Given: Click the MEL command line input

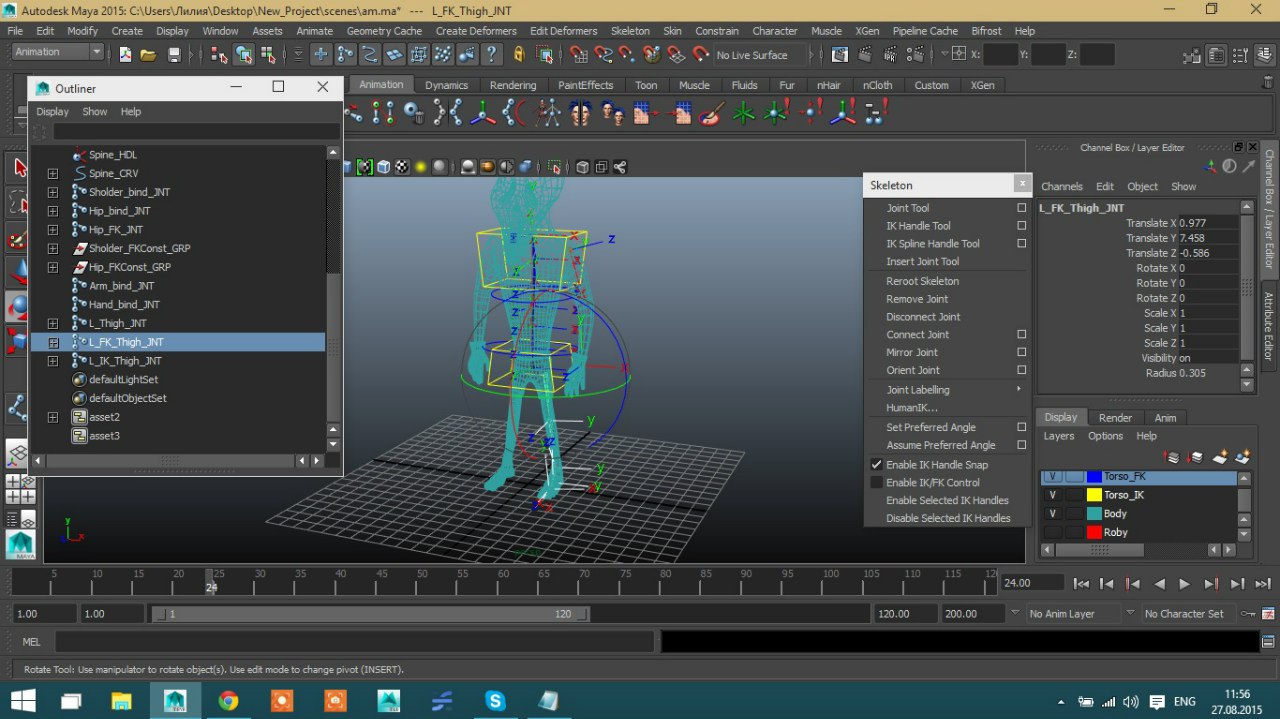Looking at the screenshot, I should pyautogui.click(x=355, y=641).
